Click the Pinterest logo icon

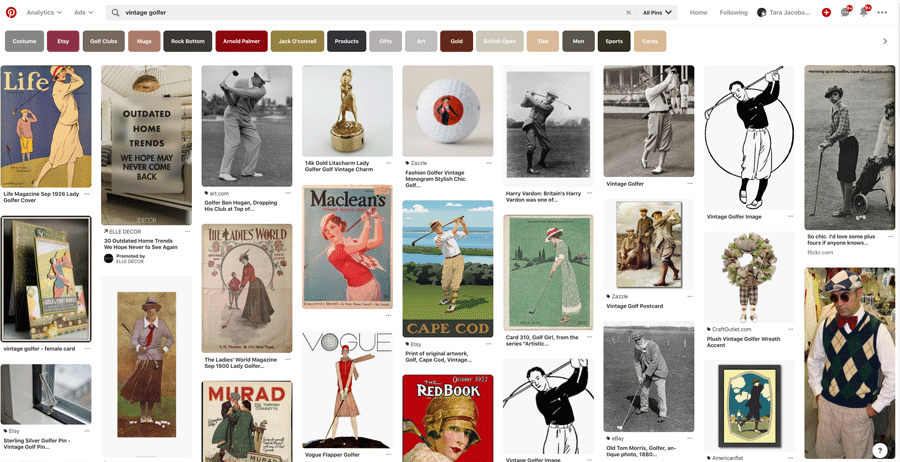11,12
